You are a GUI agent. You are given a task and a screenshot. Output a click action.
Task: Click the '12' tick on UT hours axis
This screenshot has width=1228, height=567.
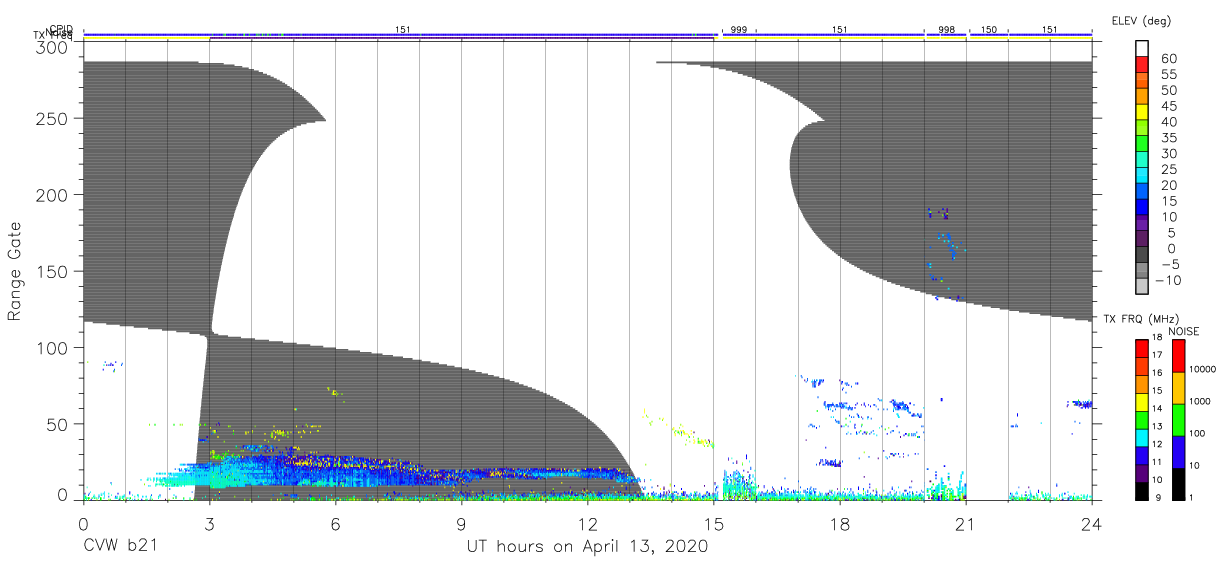point(588,522)
